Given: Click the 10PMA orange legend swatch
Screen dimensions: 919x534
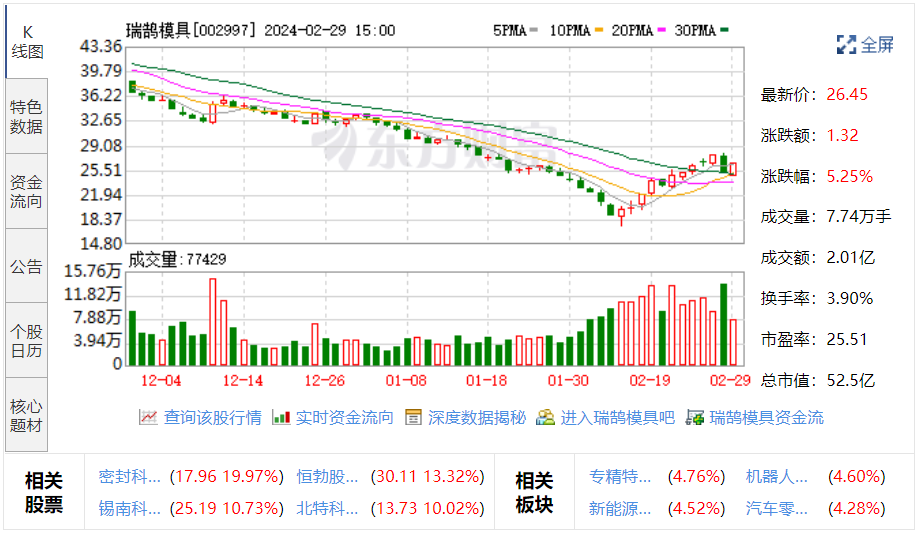Looking at the screenshot, I should point(598,30).
